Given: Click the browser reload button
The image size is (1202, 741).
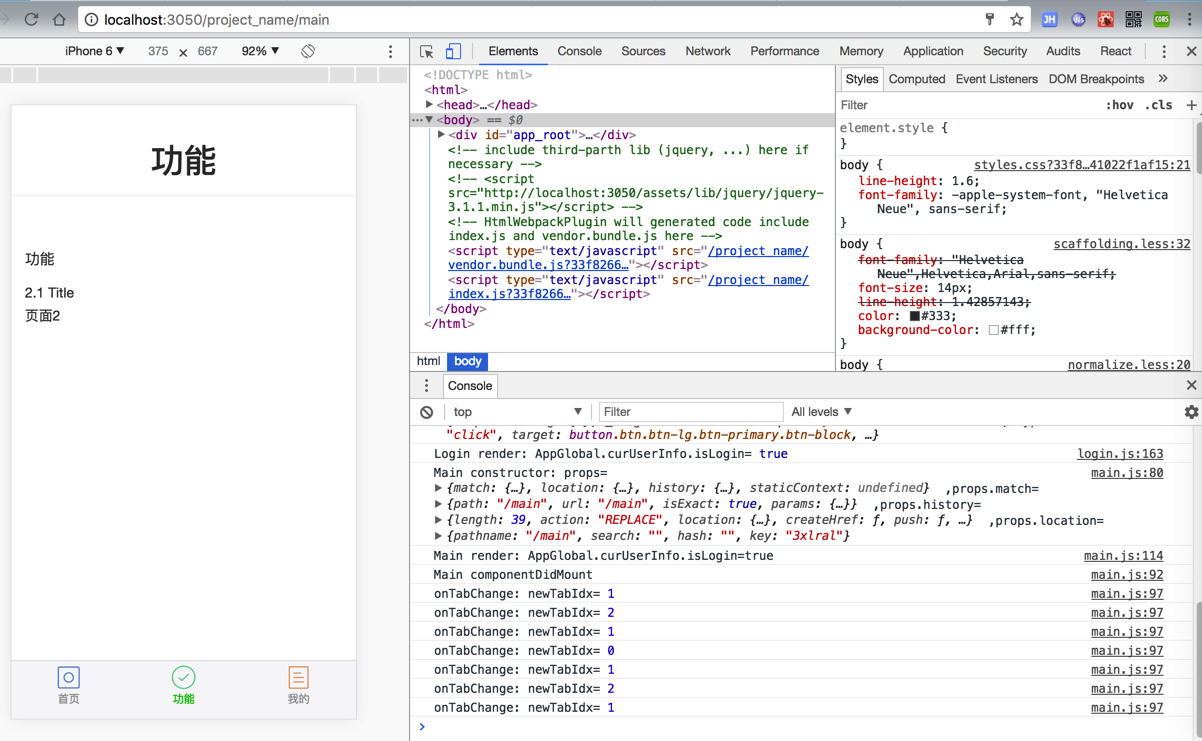Looking at the screenshot, I should (x=32, y=19).
